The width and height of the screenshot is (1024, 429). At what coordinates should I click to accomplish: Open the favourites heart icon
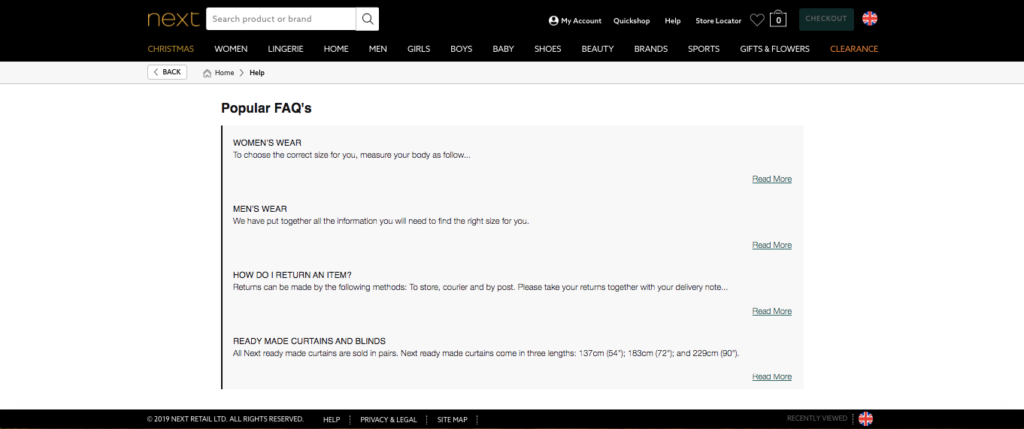(757, 20)
